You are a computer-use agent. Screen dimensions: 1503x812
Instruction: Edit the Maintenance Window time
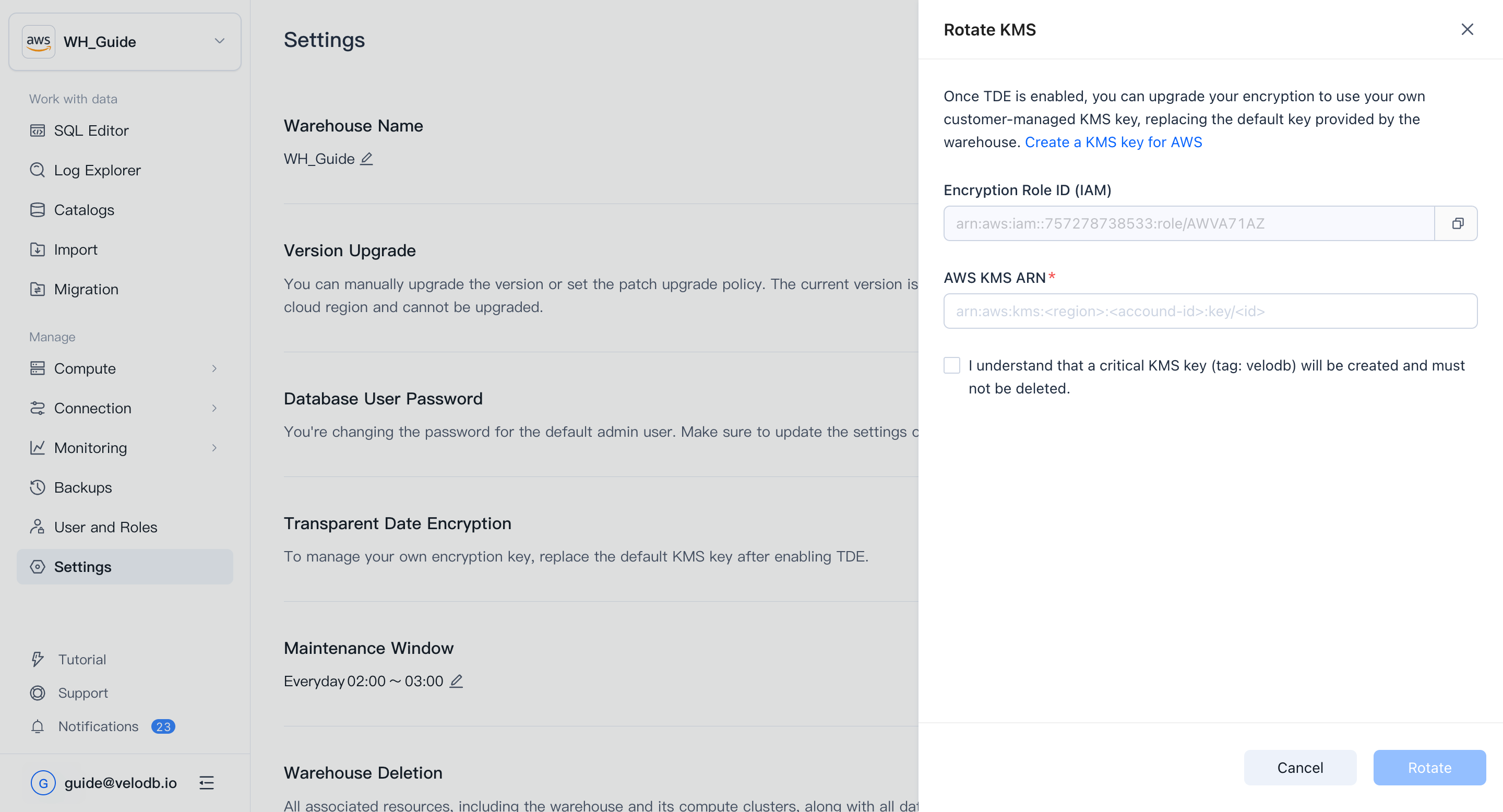pyautogui.click(x=456, y=680)
